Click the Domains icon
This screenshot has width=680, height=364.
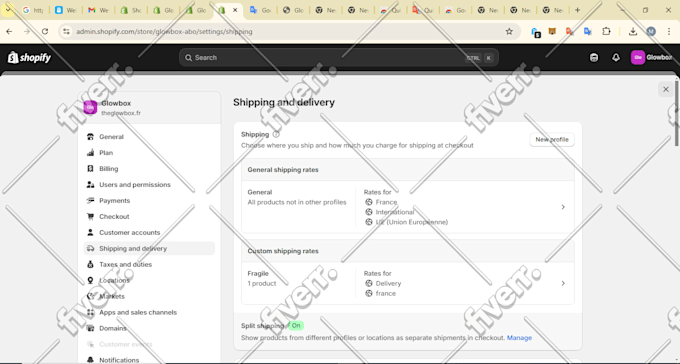click(90, 328)
